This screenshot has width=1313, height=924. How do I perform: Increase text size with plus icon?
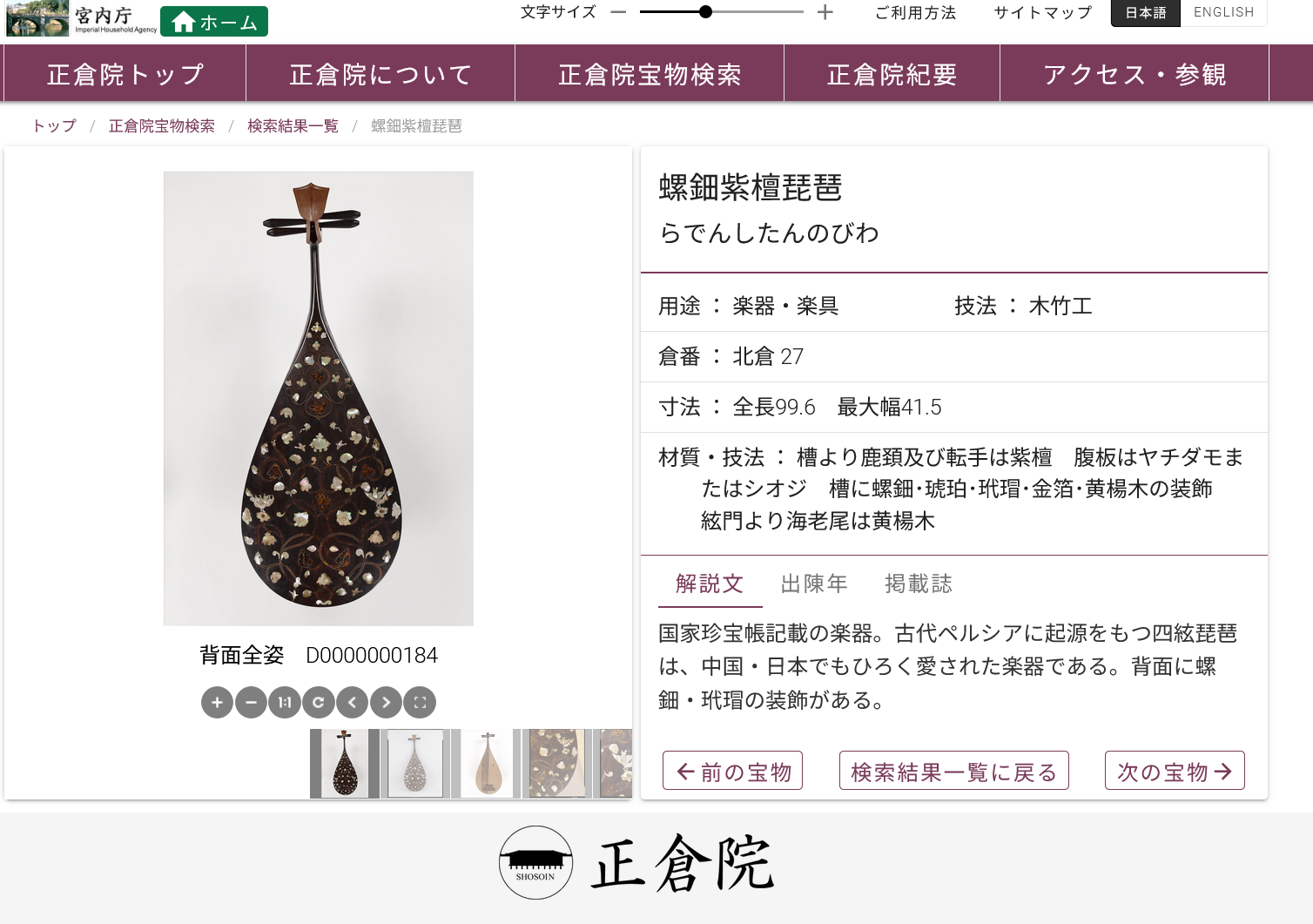point(825,12)
